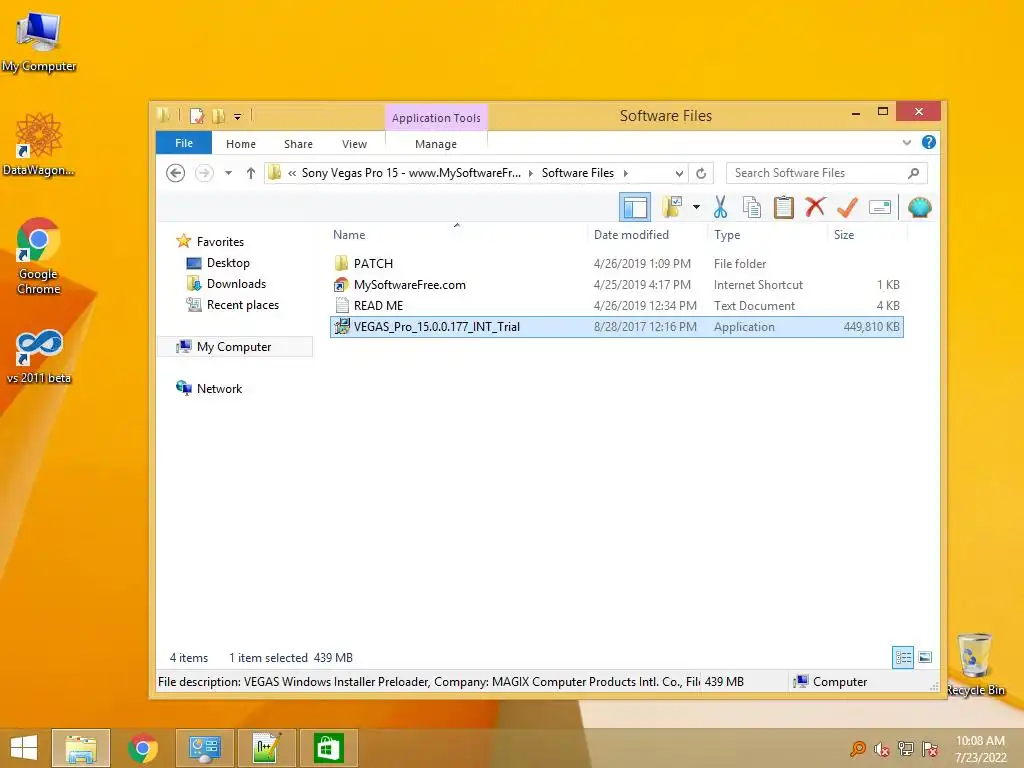Click the Cut scissors toolbar icon
Image resolution: width=1024 pixels, height=768 pixels.
[720, 207]
